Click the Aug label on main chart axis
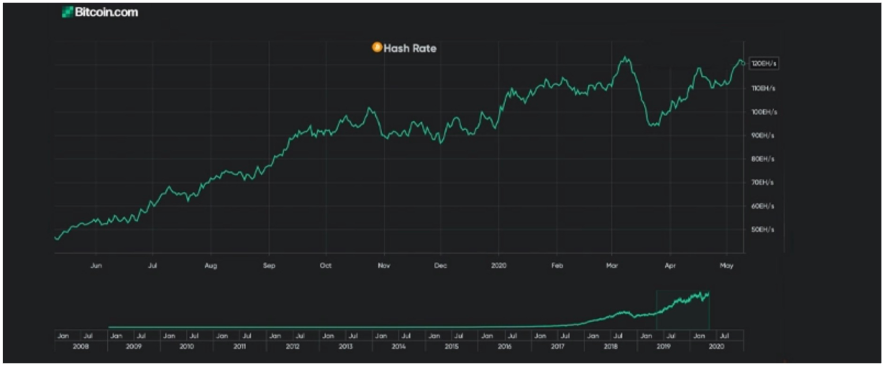Screen dimensions: 888x367 click(211, 265)
